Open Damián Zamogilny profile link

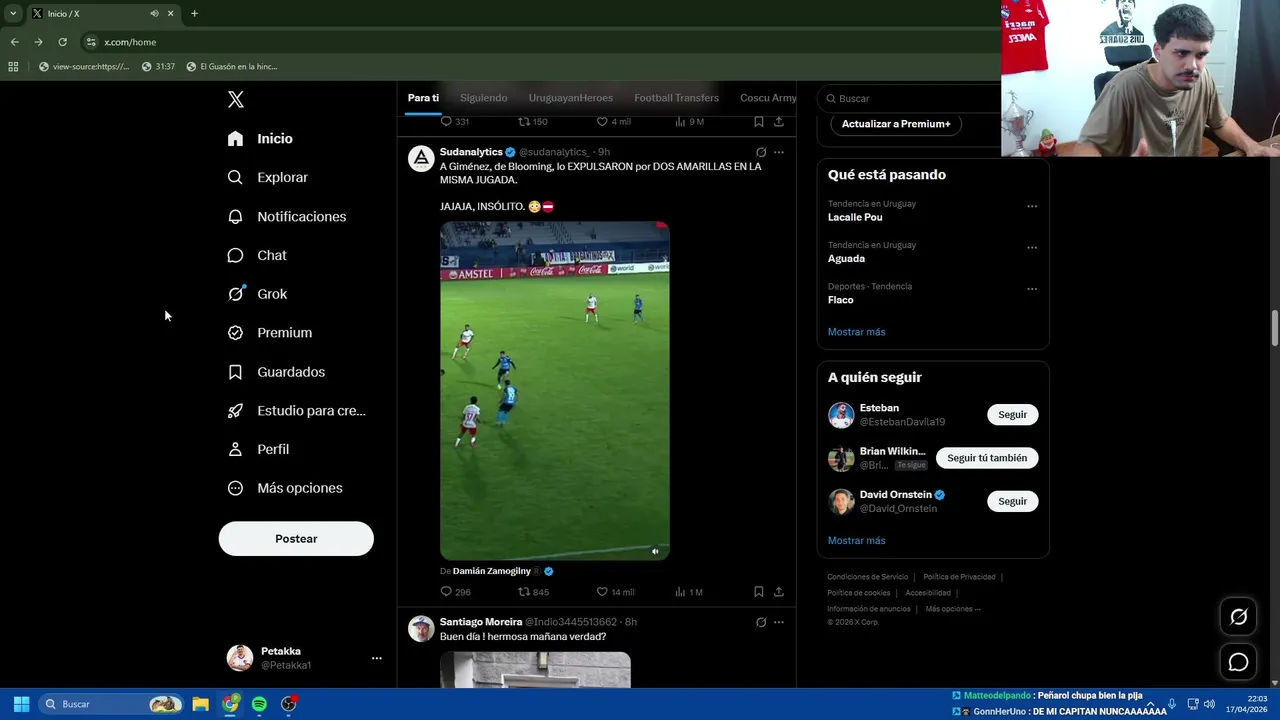coord(492,571)
